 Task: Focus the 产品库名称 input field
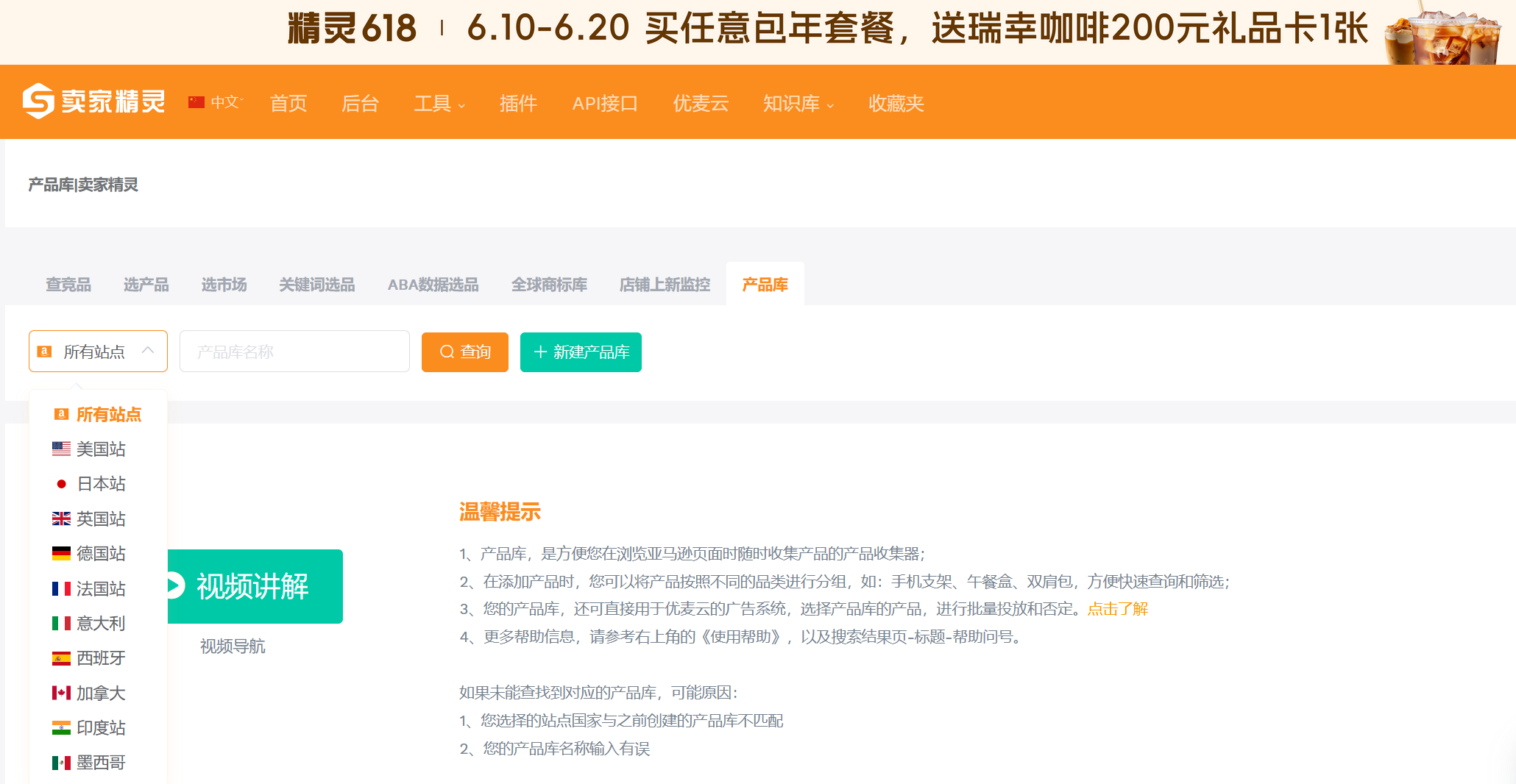294,352
